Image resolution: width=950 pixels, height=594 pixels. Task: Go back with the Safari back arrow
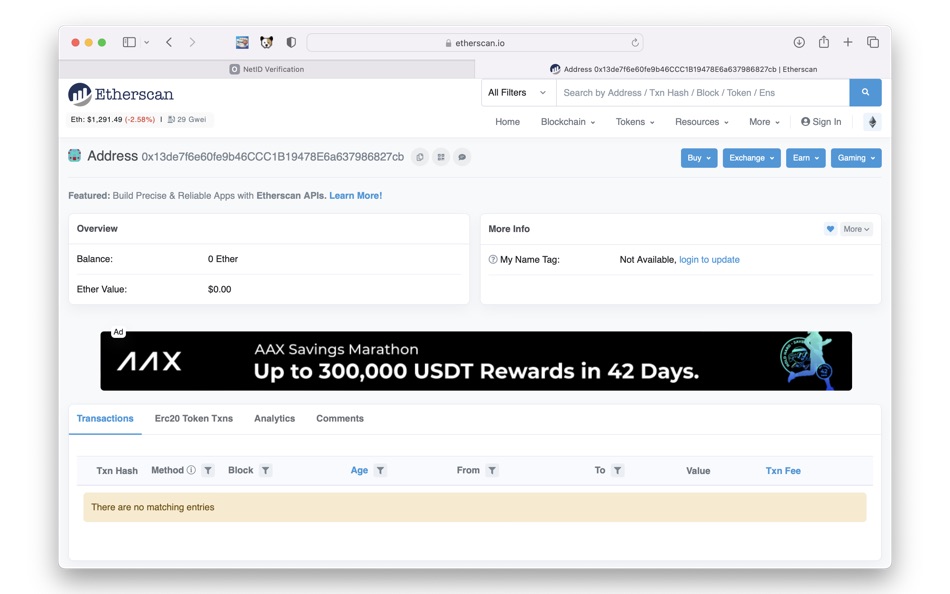[169, 42]
